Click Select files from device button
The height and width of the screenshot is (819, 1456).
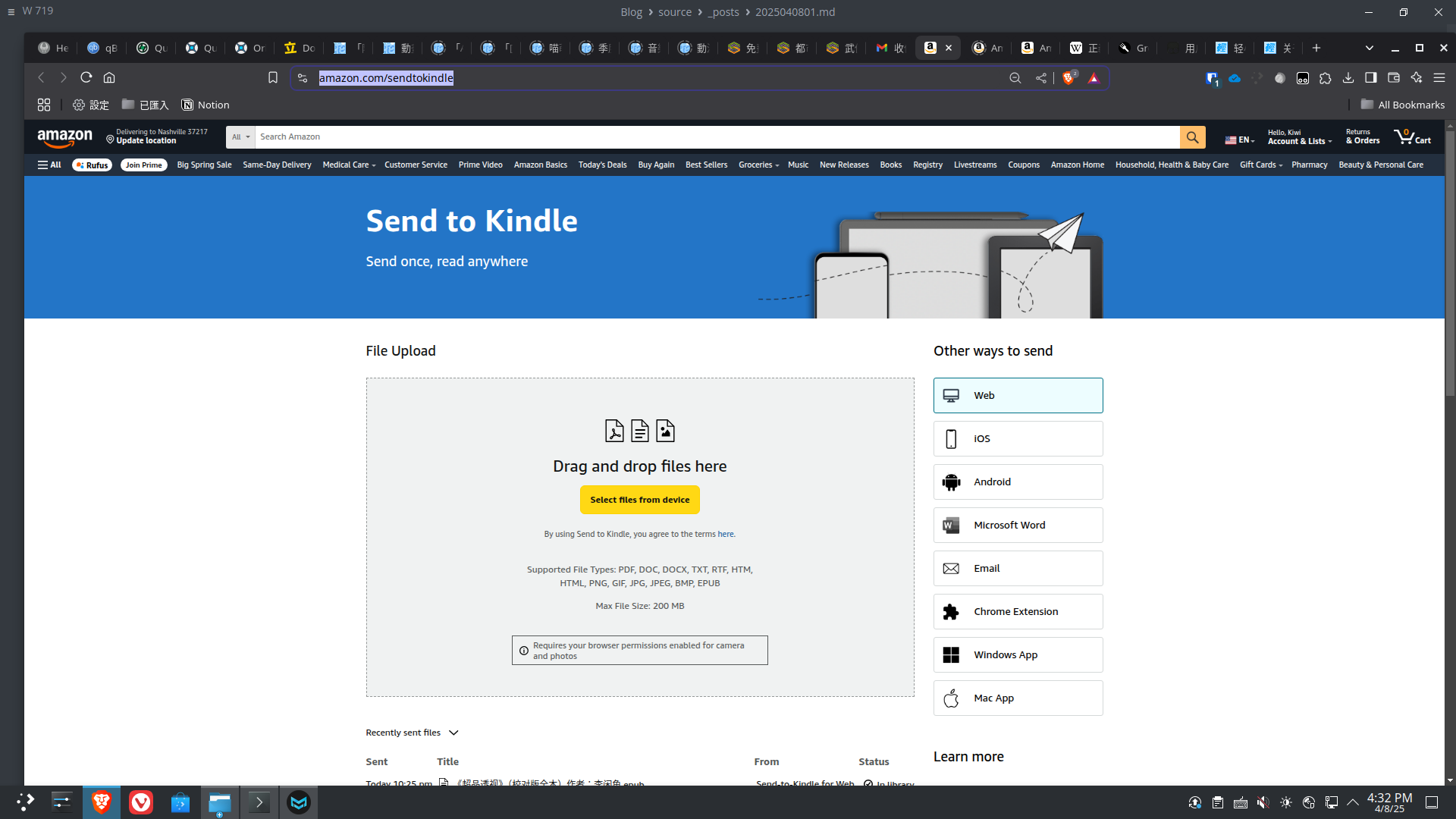click(639, 500)
